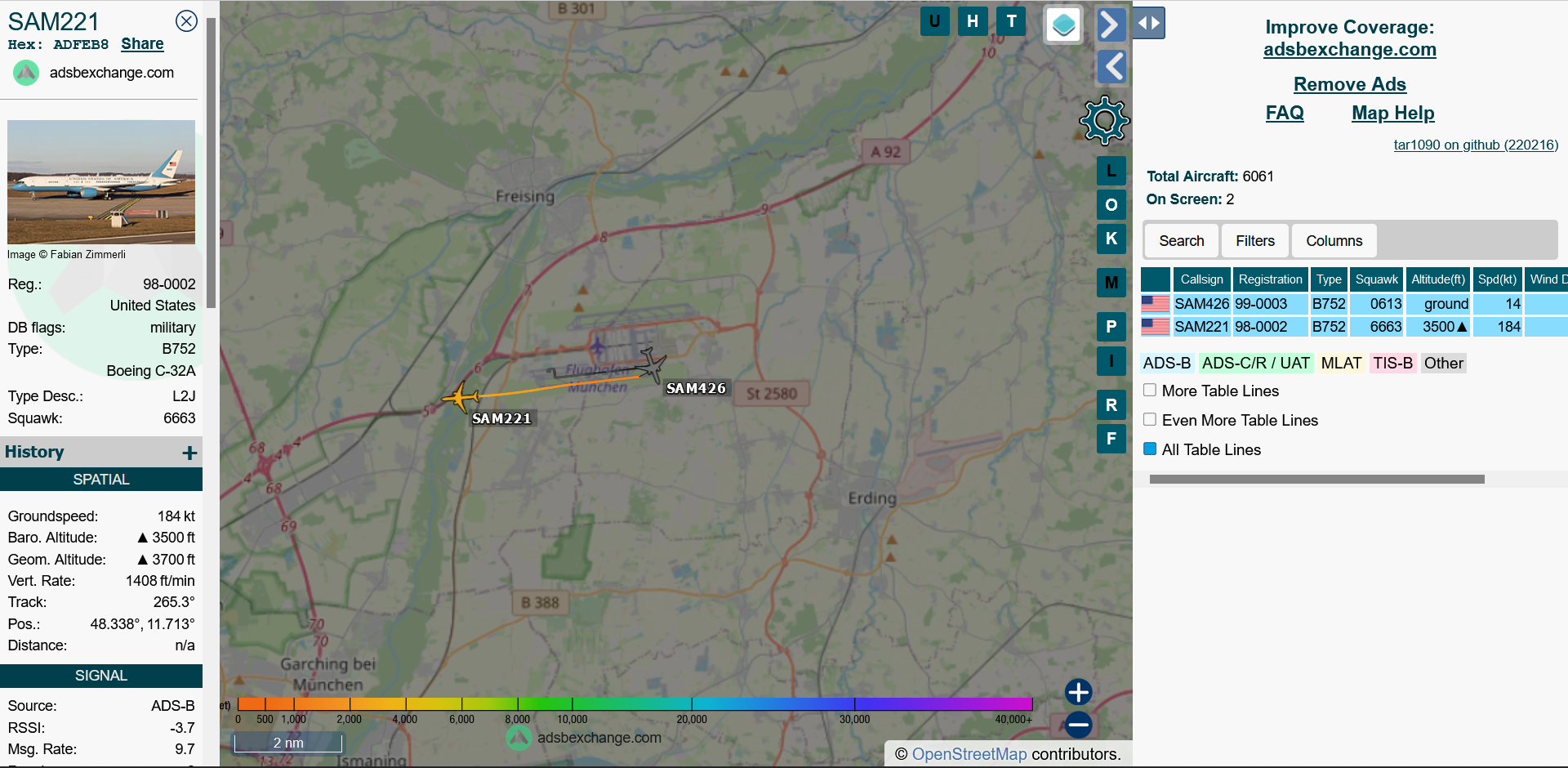
Task: Sort by Spd(kt) column header
Action: coord(1497,279)
